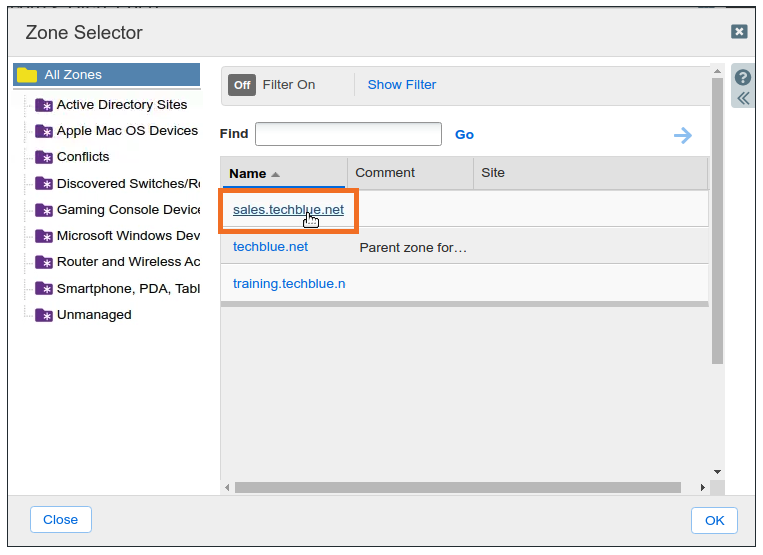Sort by the Name column header
The image size is (763, 555).
pyautogui.click(x=247, y=173)
